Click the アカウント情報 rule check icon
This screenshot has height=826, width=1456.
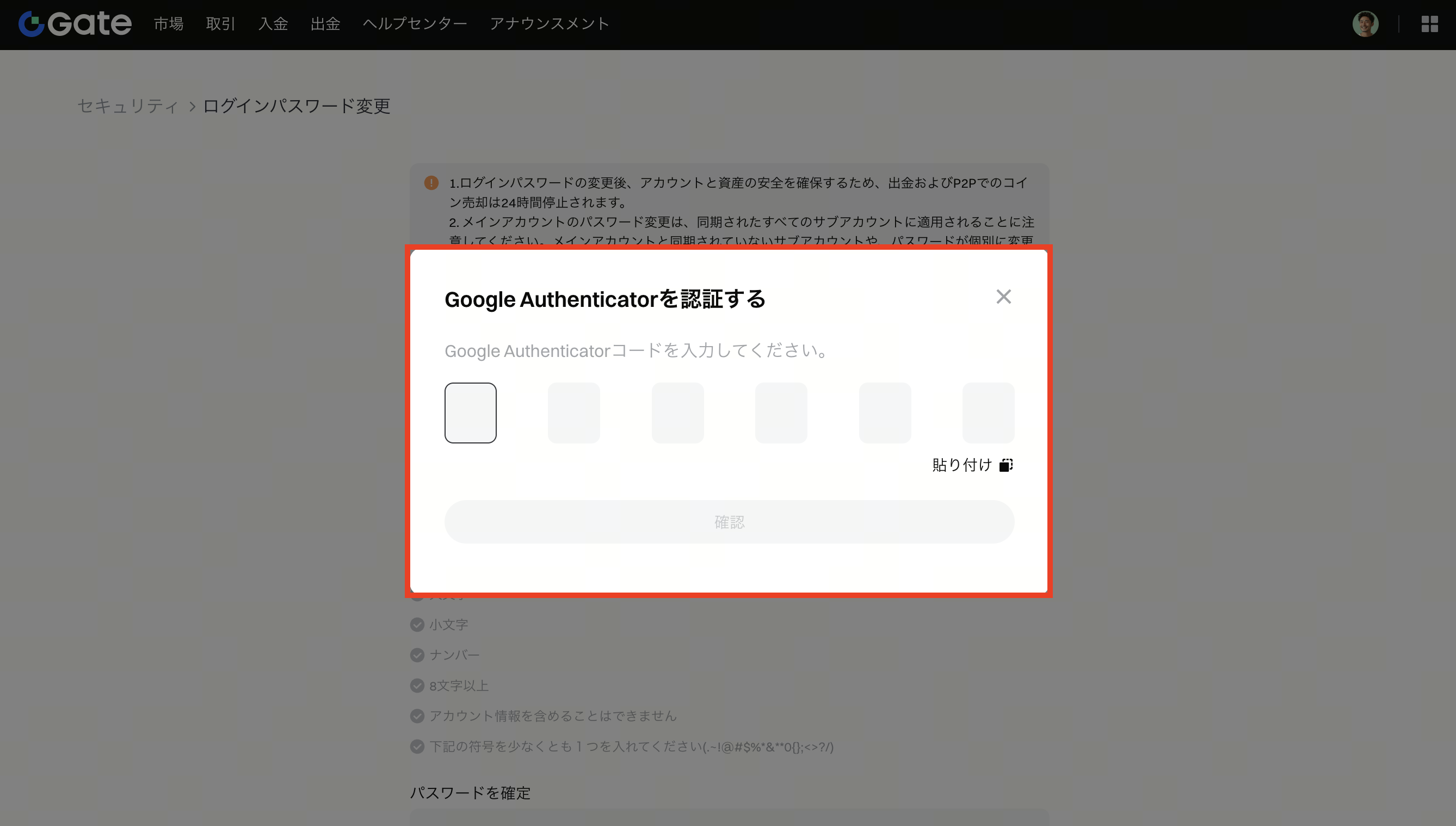417,716
